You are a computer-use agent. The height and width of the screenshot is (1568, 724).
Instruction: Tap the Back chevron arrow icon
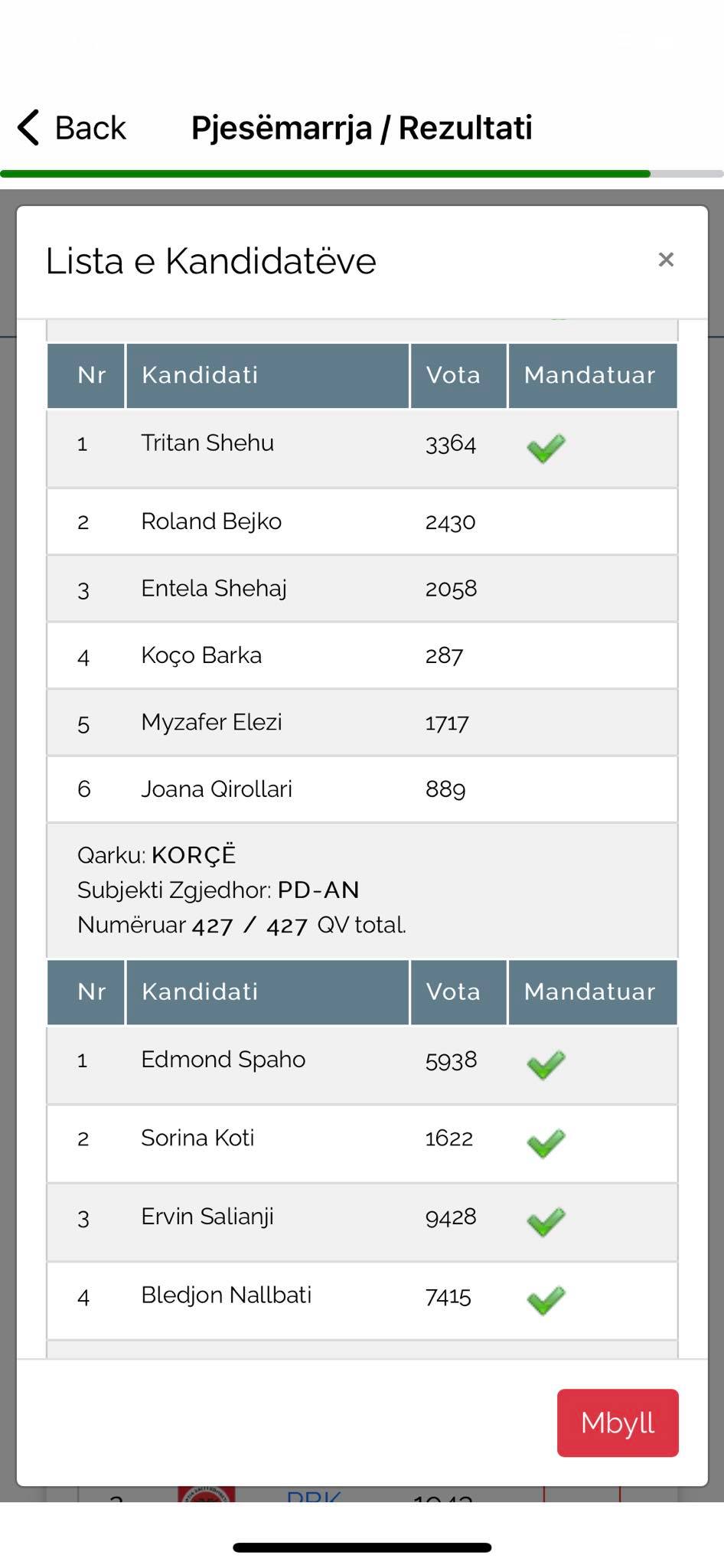click(x=29, y=127)
